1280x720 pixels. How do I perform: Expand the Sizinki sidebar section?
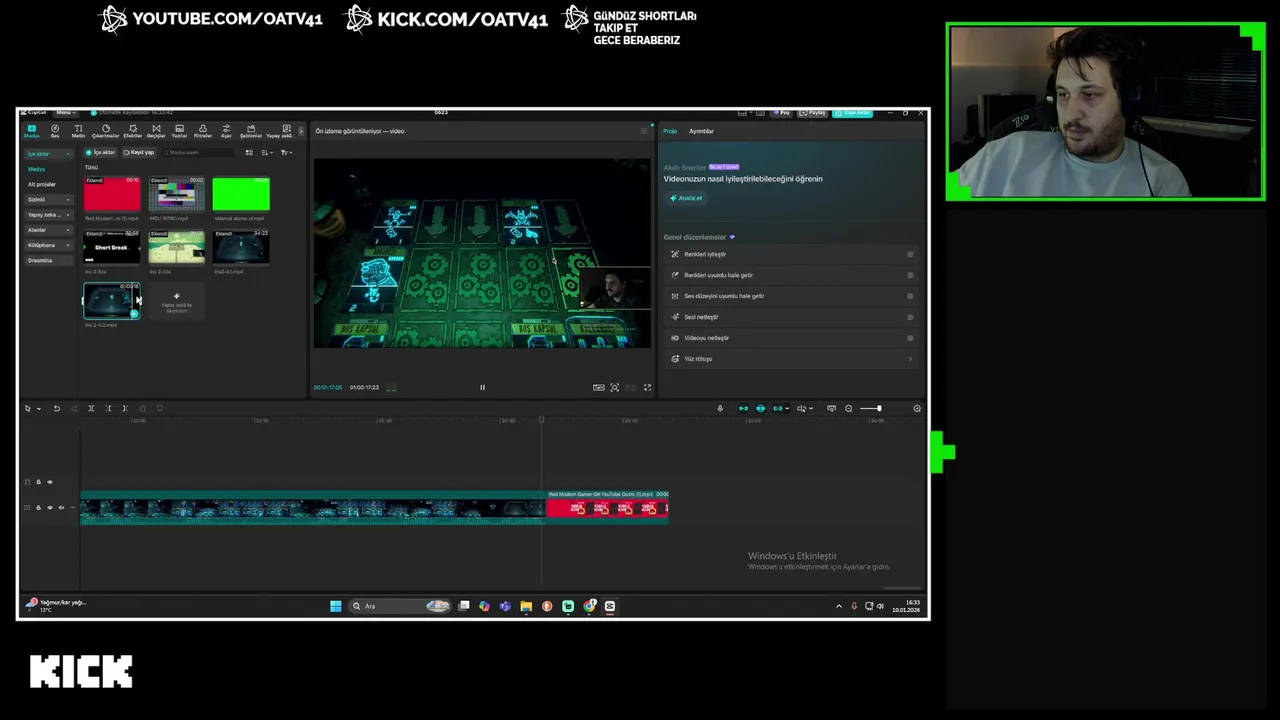[49, 199]
